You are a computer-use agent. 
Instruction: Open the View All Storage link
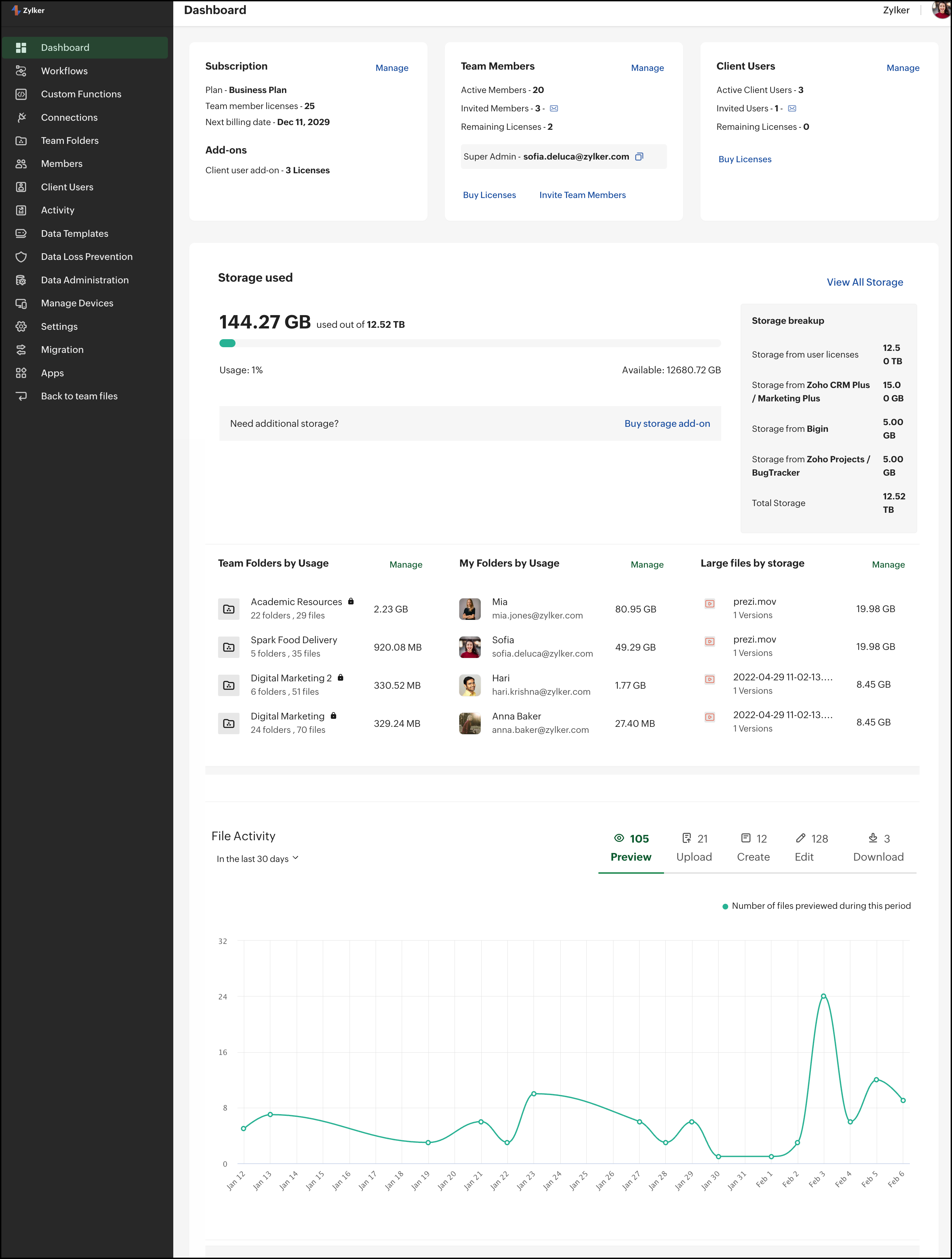click(864, 282)
